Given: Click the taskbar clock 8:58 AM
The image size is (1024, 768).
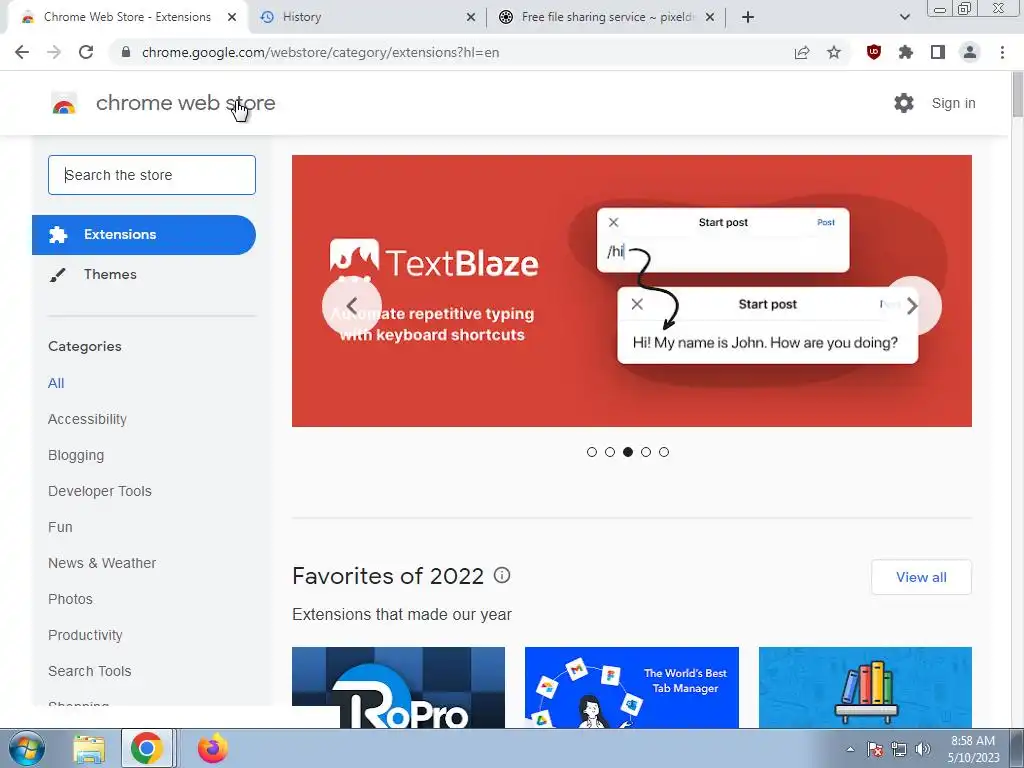Looking at the screenshot, I should click(x=973, y=749).
